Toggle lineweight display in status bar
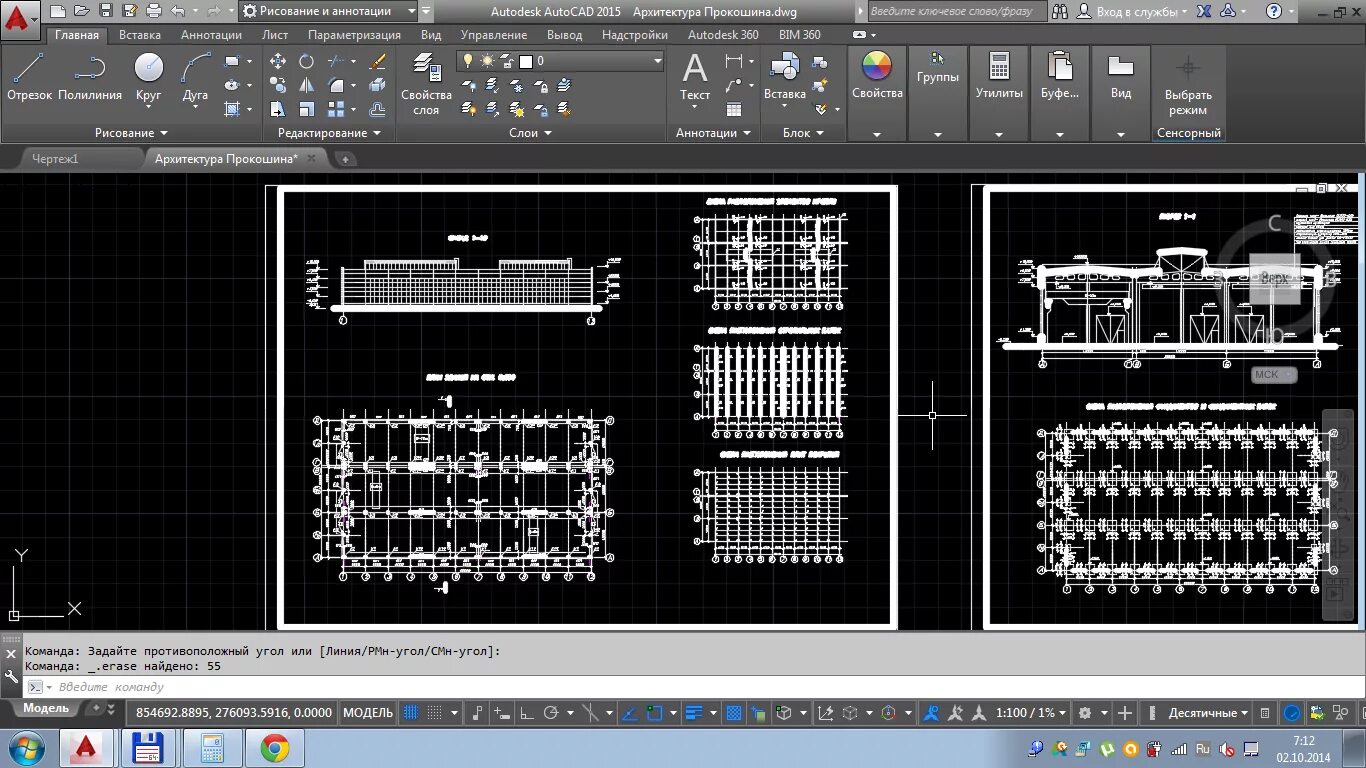 click(x=694, y=713)
